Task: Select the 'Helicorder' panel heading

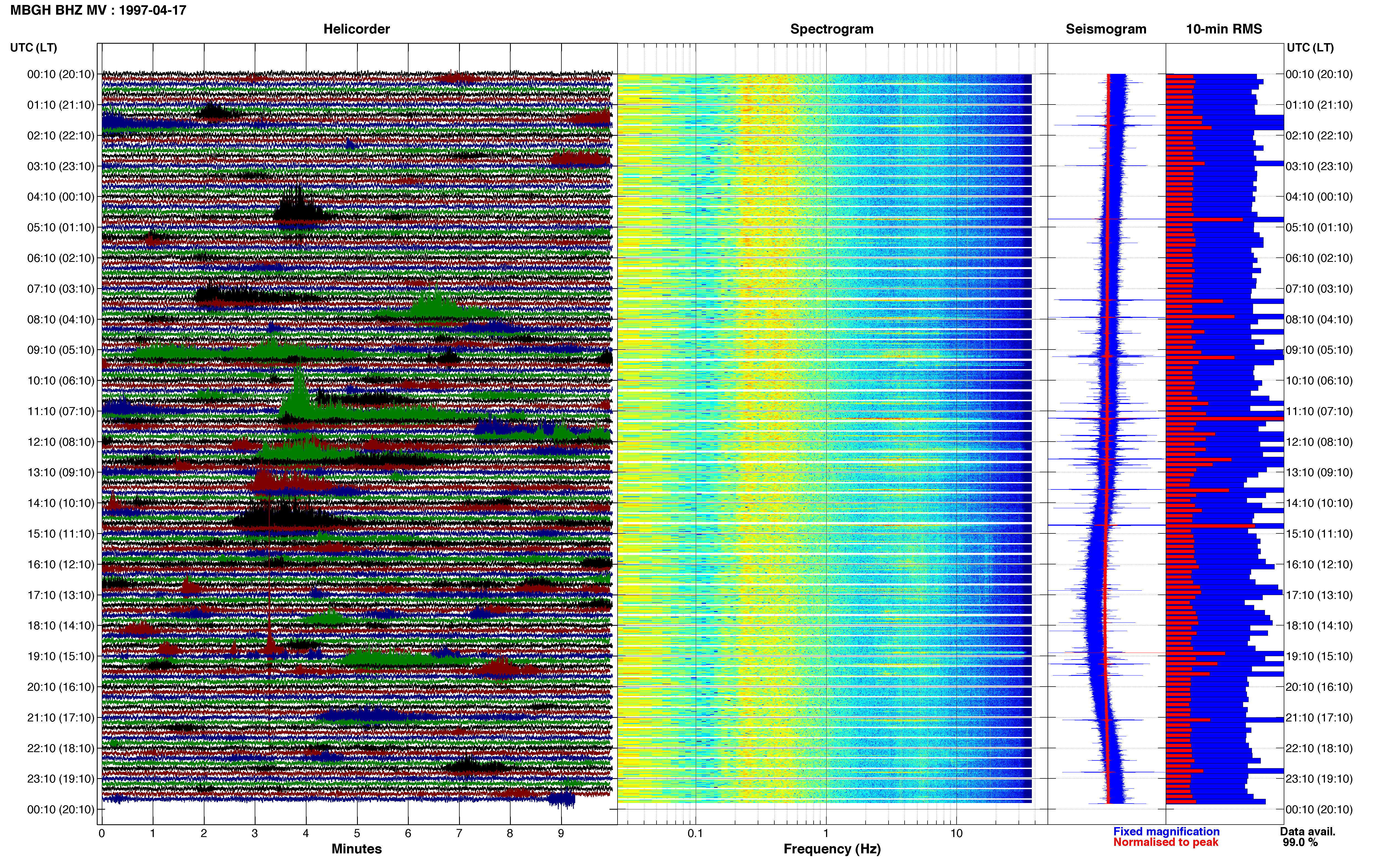Action: click(x=356, y=29)
